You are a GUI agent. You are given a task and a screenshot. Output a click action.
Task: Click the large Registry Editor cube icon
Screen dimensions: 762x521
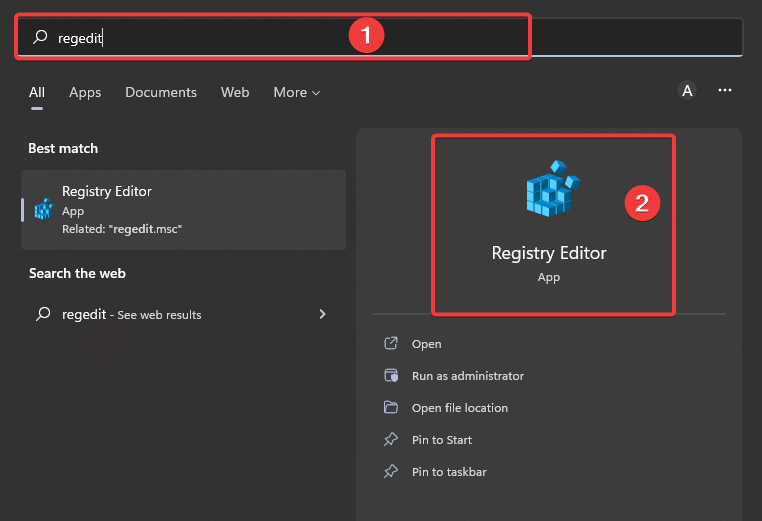[x=553, y=188]
